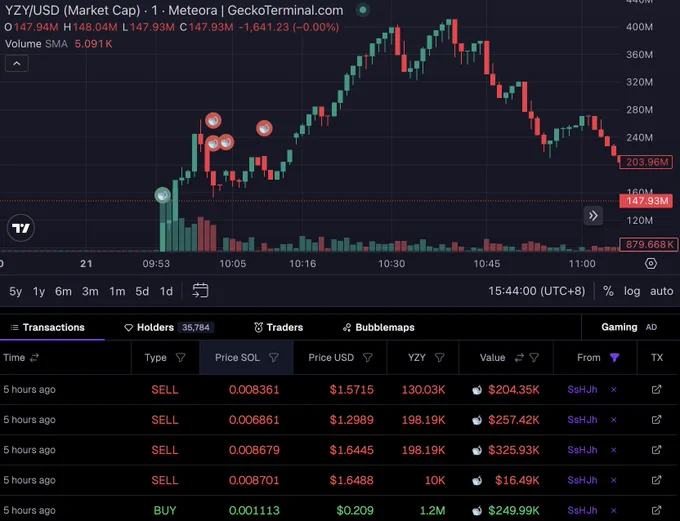Click the 1.2M YZY amount cell
The width and height of the screenshot is (680, 521).
[432, 510]
